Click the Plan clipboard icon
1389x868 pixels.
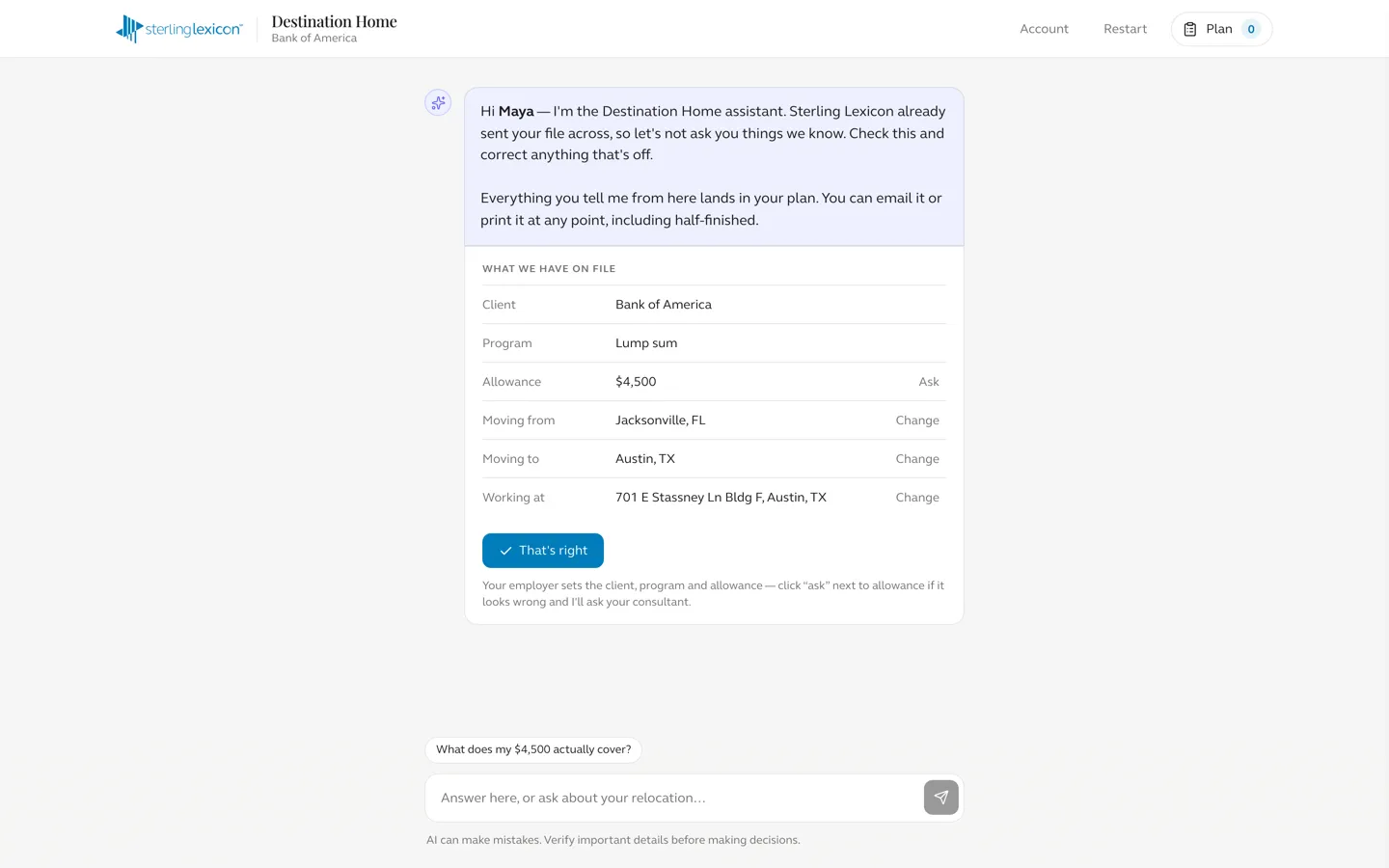[x=1190, y=29]
